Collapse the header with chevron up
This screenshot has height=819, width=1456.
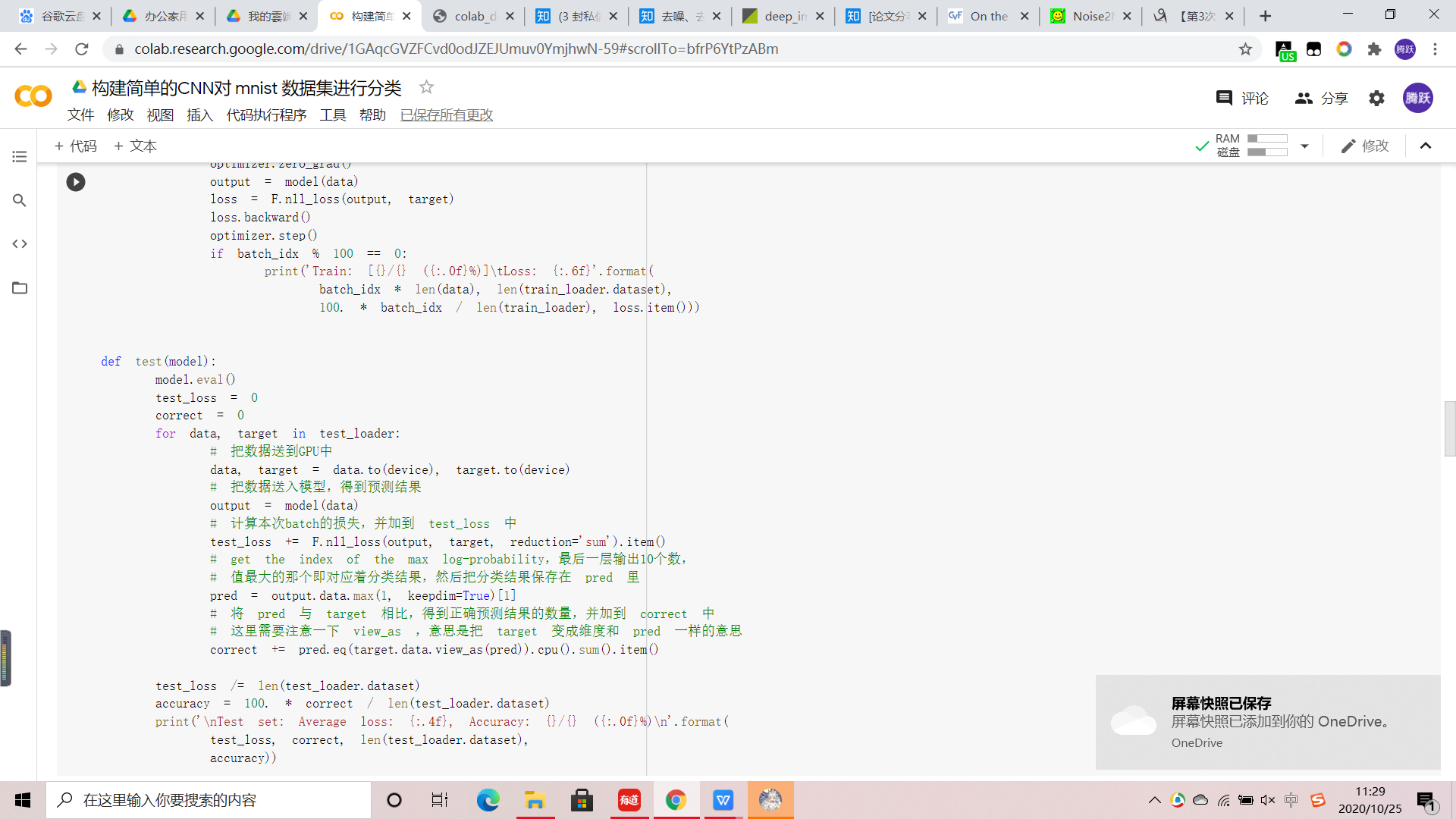click(x=1426, y=146)
